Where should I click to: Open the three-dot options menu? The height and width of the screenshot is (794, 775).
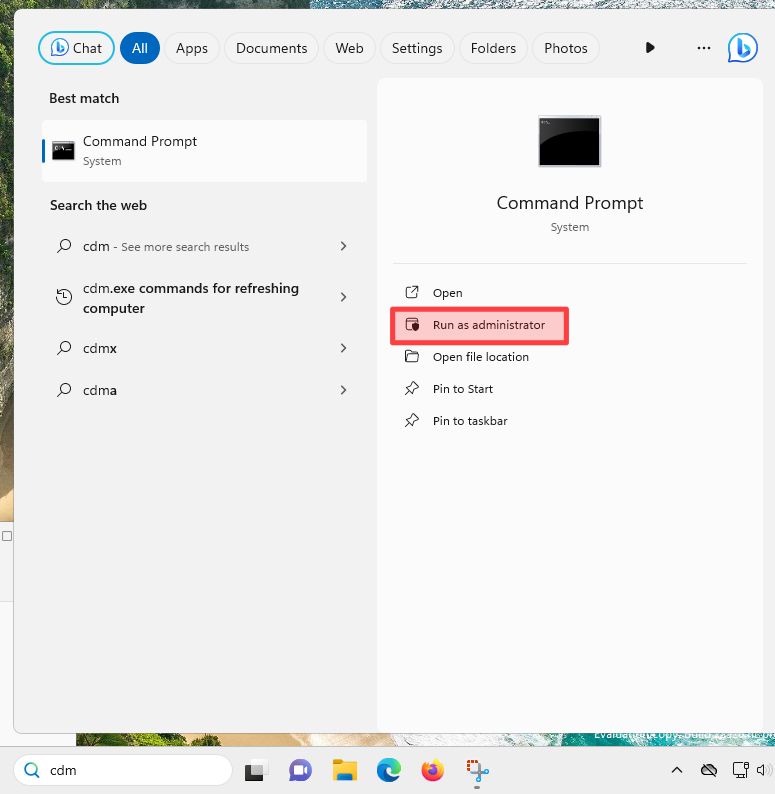[704, 48]
